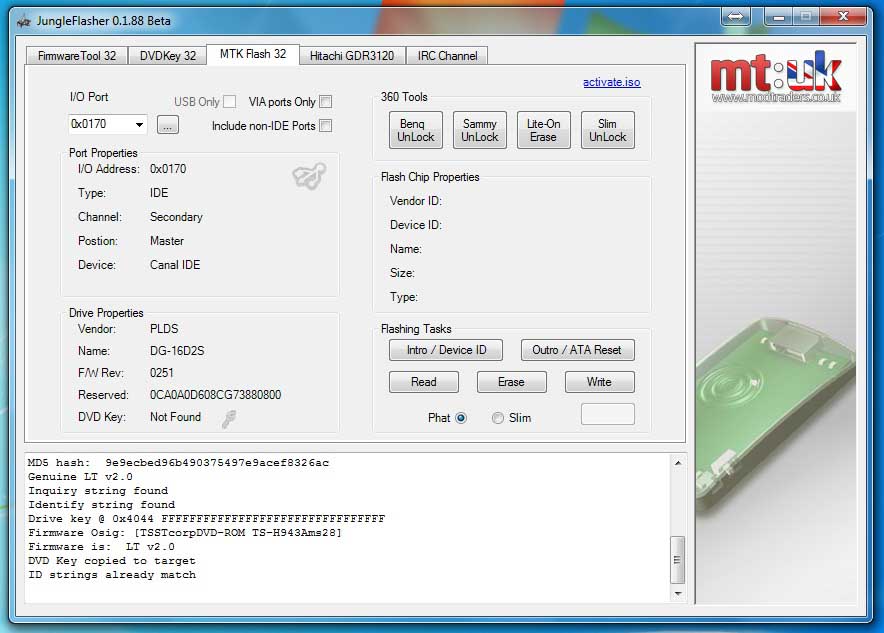This screenshot has width=884, height=633.
Task: Click the MD5 hash line in the log
Action: pos(178,463)
